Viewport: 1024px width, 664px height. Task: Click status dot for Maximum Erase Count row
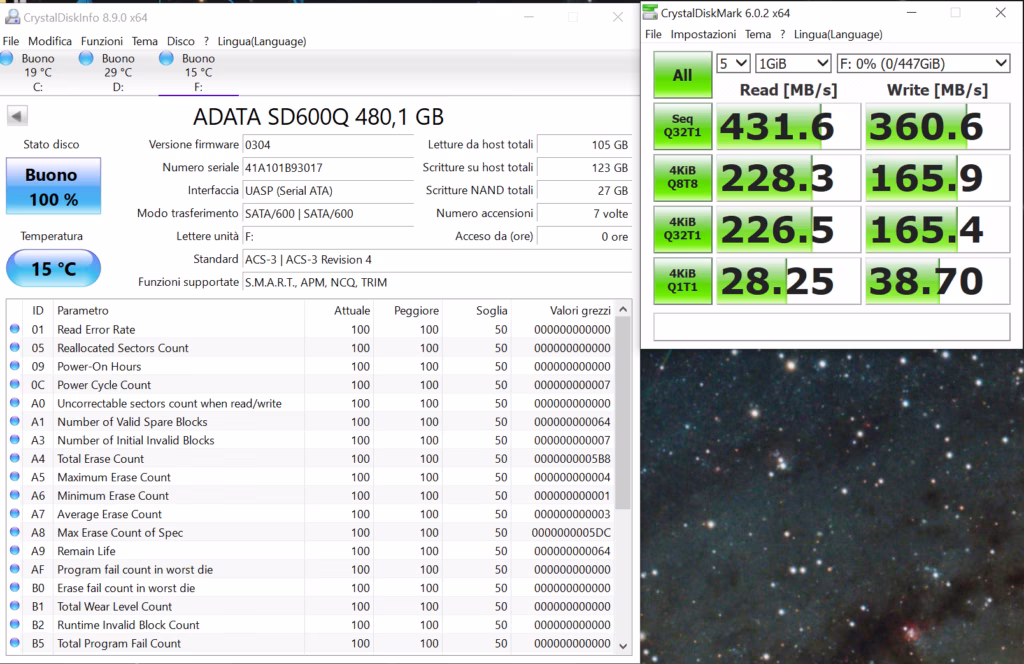14,477
